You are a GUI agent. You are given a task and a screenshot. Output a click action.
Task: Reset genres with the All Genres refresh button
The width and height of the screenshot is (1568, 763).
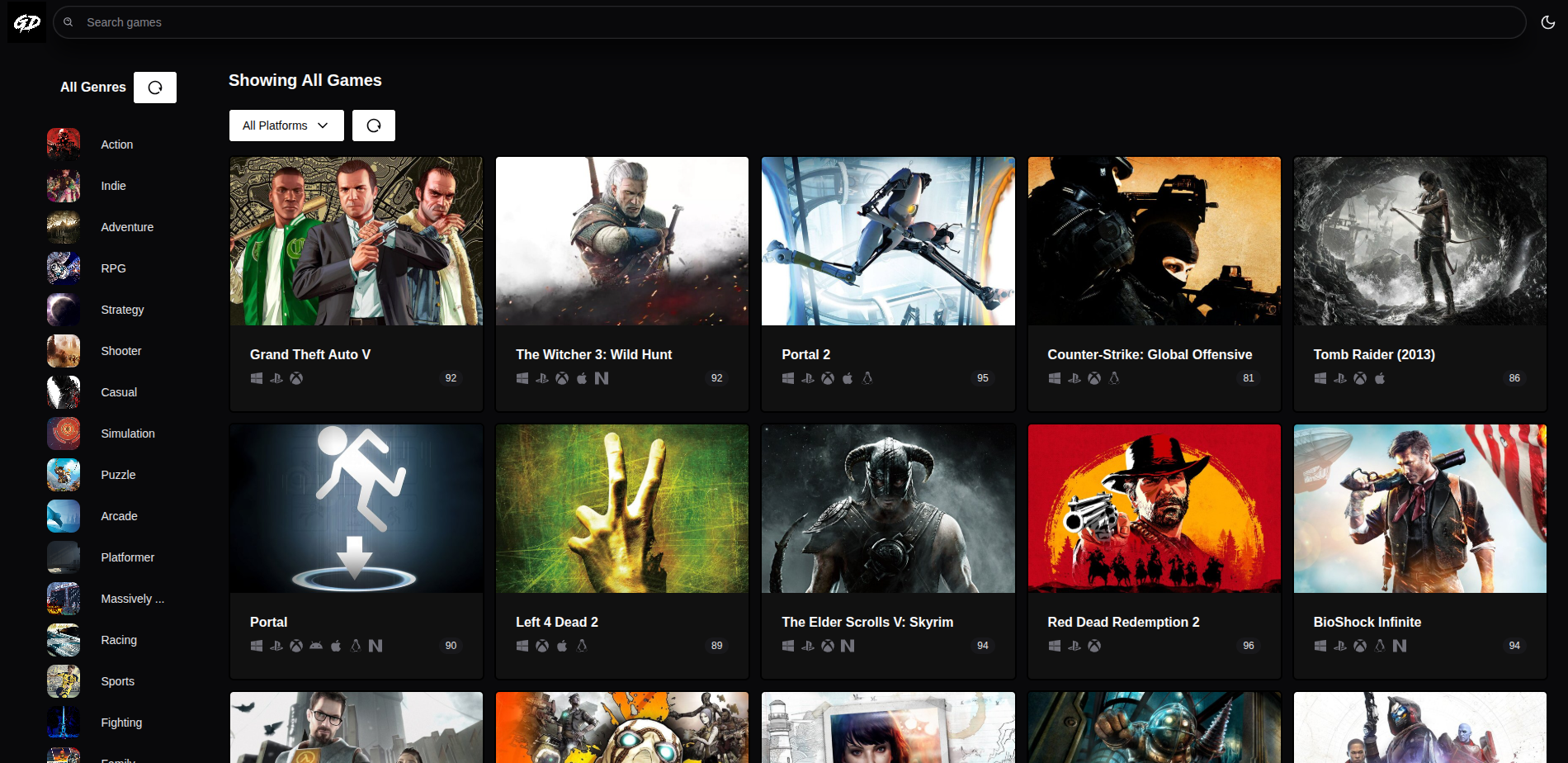[155, 88]
